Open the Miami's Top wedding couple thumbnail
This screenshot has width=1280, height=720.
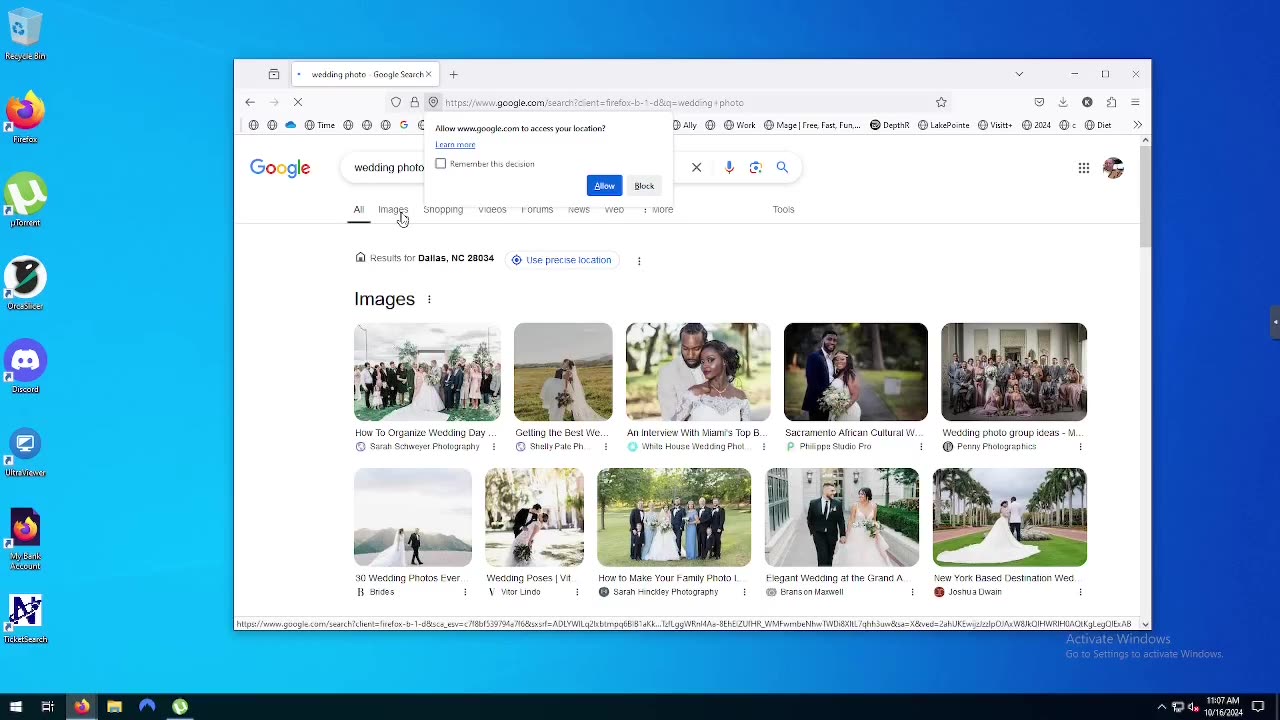pyautogui.click(x=698, y=372)
